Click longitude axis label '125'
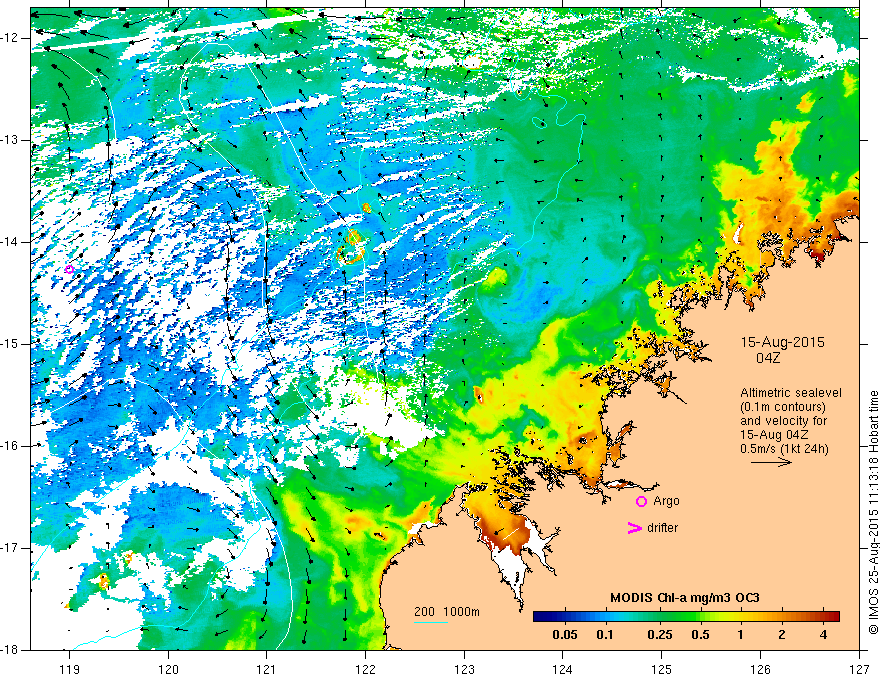Viewport: 880px width, 680px height. click(x=662, y=669)
